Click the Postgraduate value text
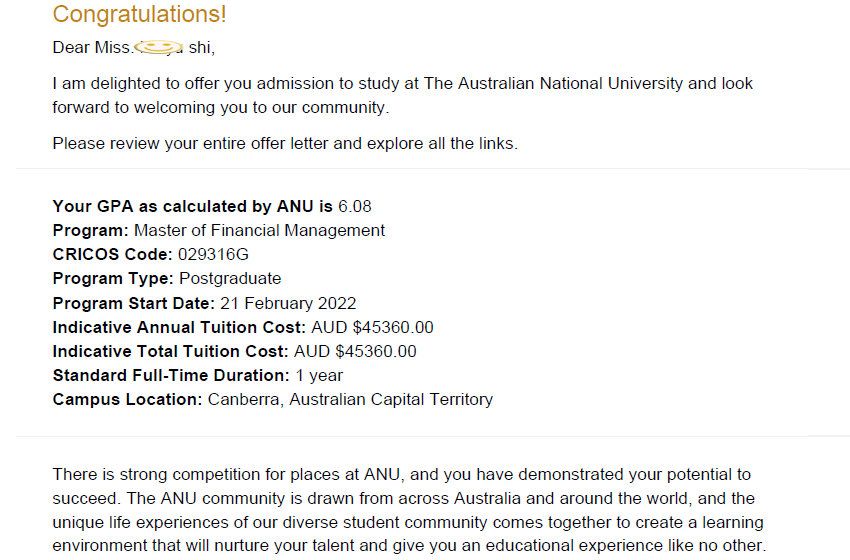Image resolution: width=850 pixels, height=560 pixels. pyautogui.click(x=230, y=279)
